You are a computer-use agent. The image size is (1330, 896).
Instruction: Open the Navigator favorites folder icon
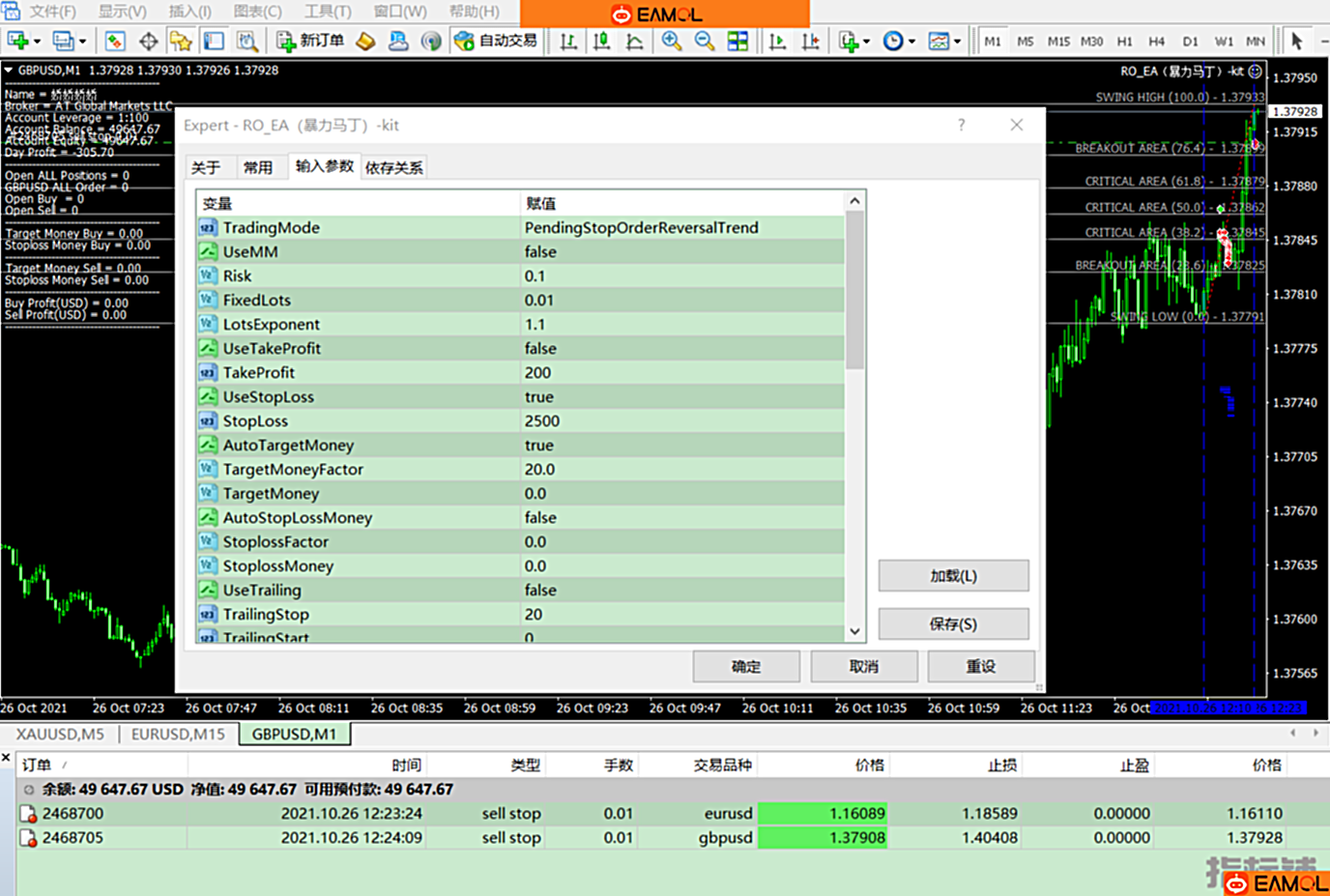coord(181,41)
